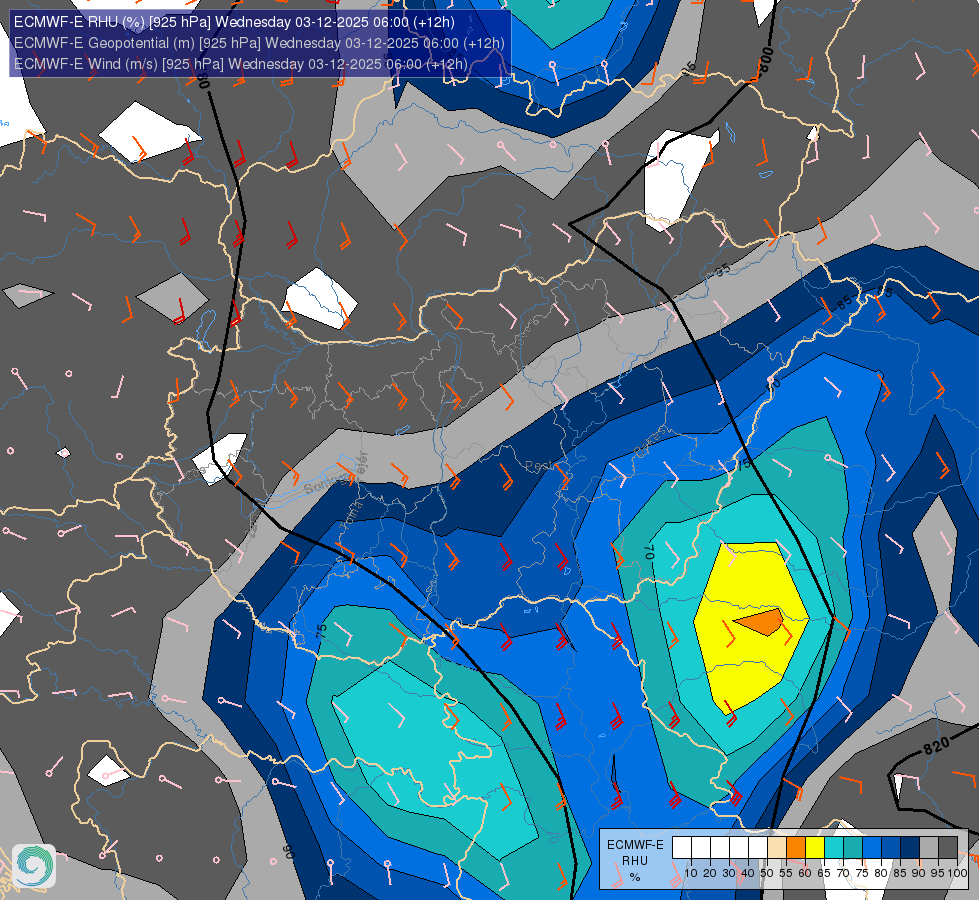Viewport: 979px width, 900px height.
Task: Pick the cyan 65–70 legend swatch
Action: pyautogui.click(x=834, y=847)
